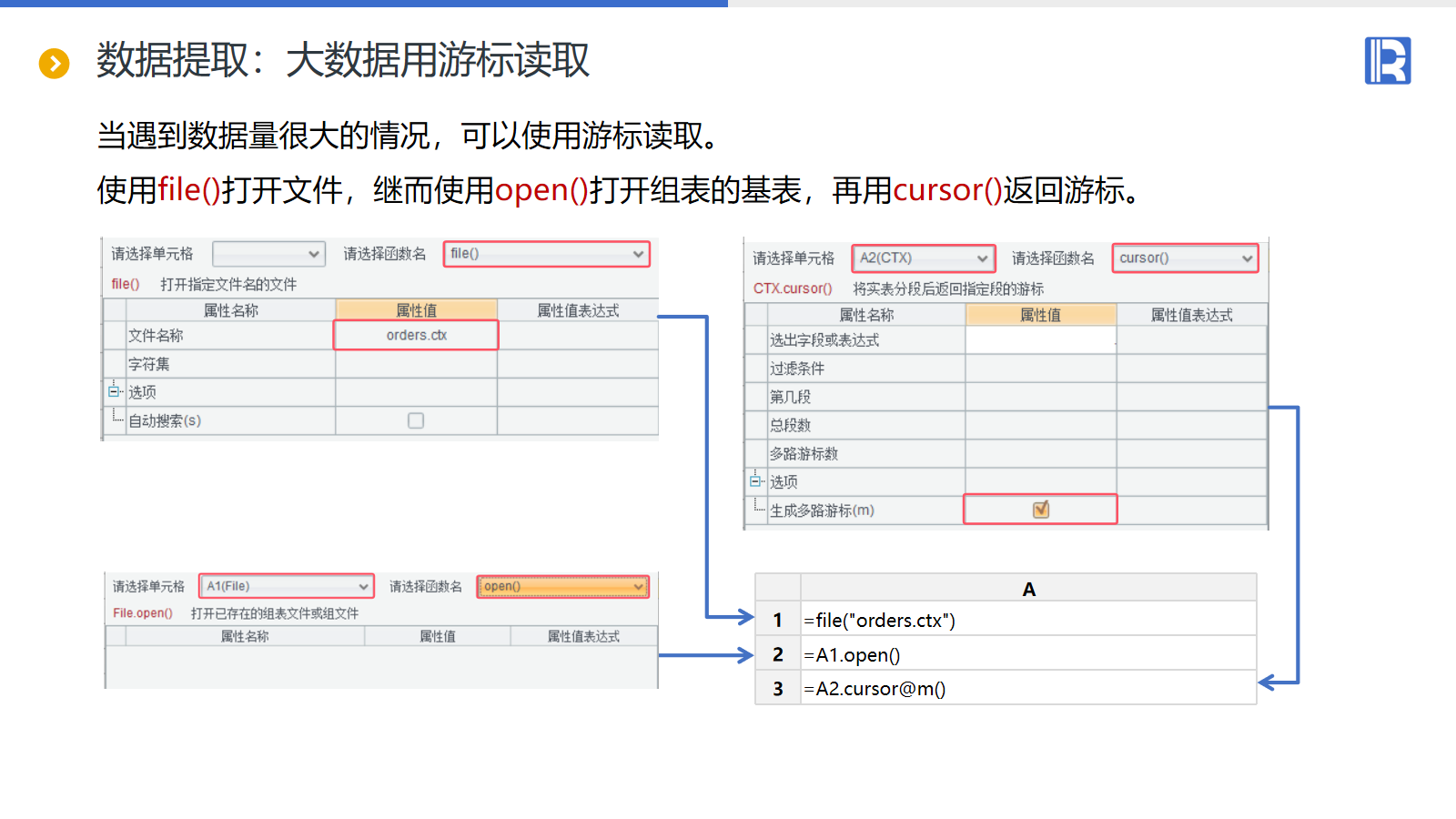This screenshot has width=1456, height=819.
Task: Click the 请选择函数名 label beside open() dropdown
Action: 426,587
